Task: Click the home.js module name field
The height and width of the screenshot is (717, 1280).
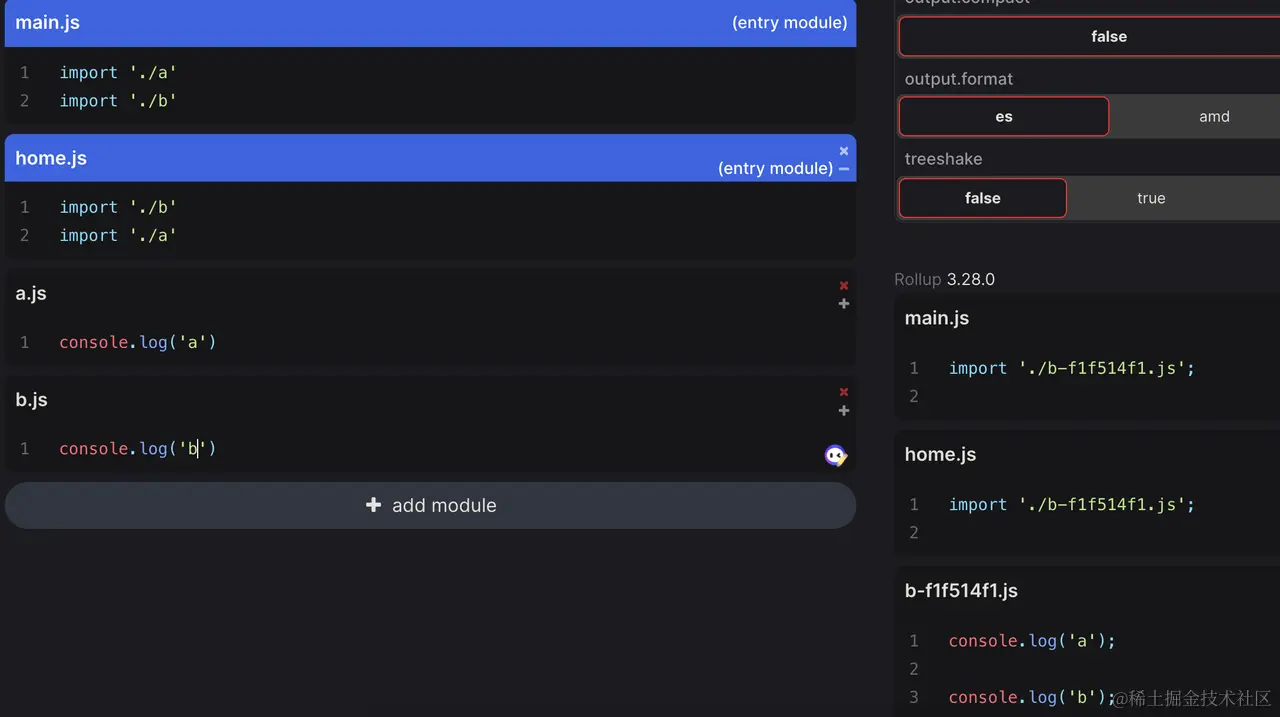Action: click(51, 158)
